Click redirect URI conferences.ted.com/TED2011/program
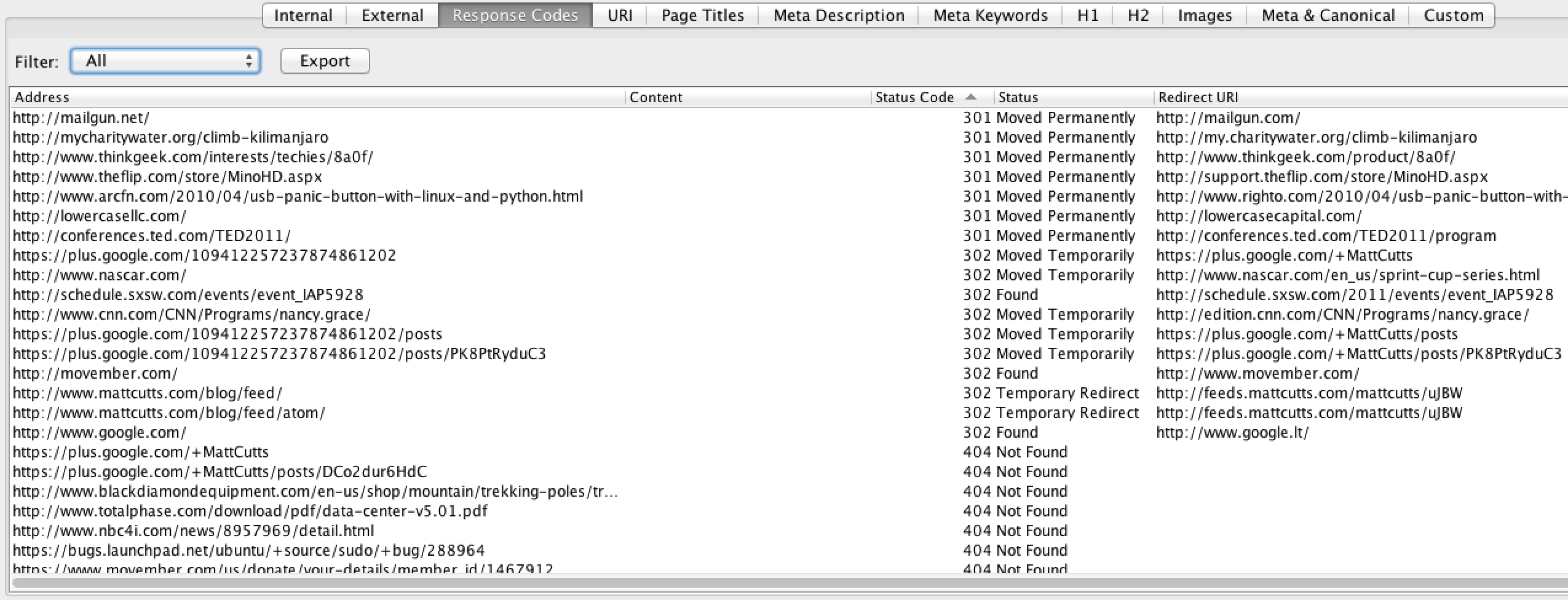1568x600 pixels. point(1326,235)
